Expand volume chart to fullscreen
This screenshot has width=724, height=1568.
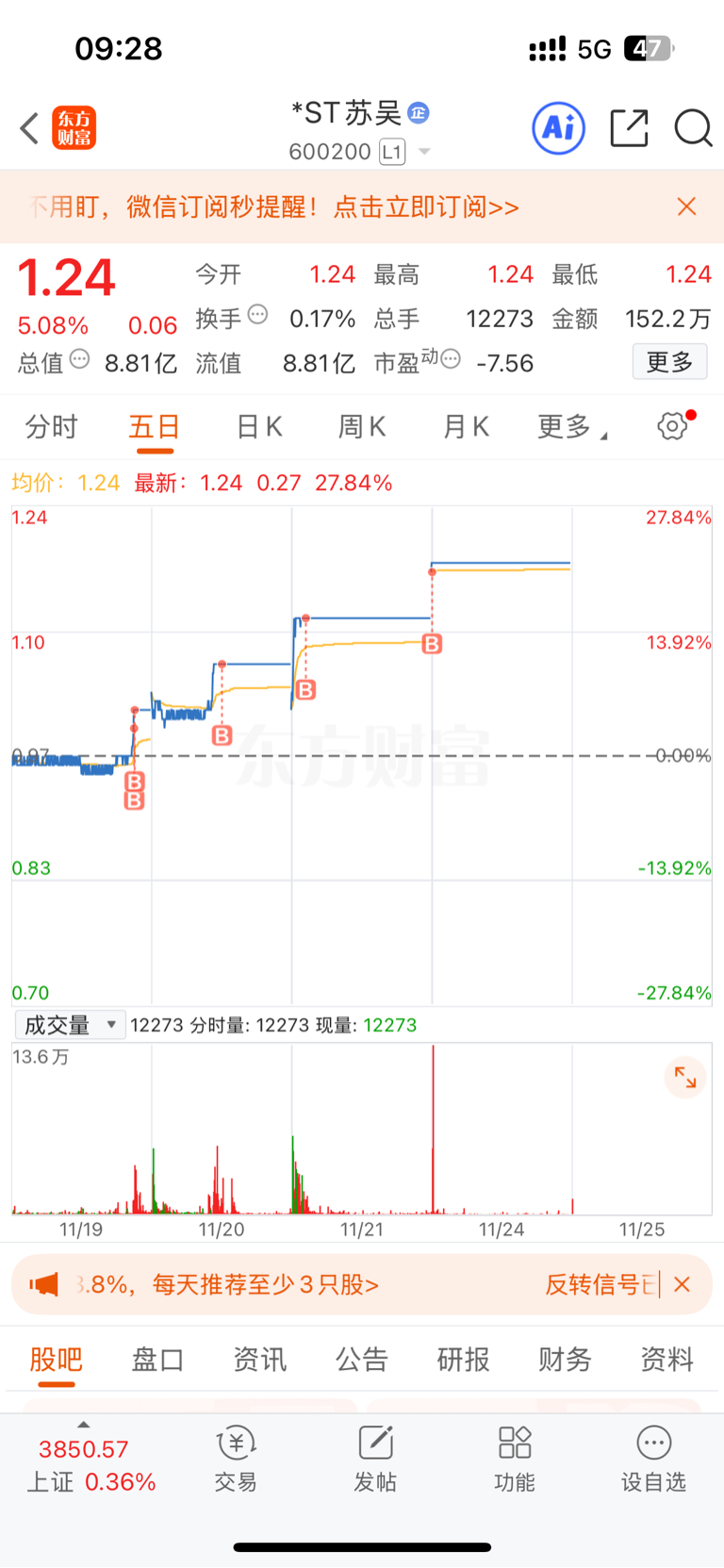click(685, 1078)
